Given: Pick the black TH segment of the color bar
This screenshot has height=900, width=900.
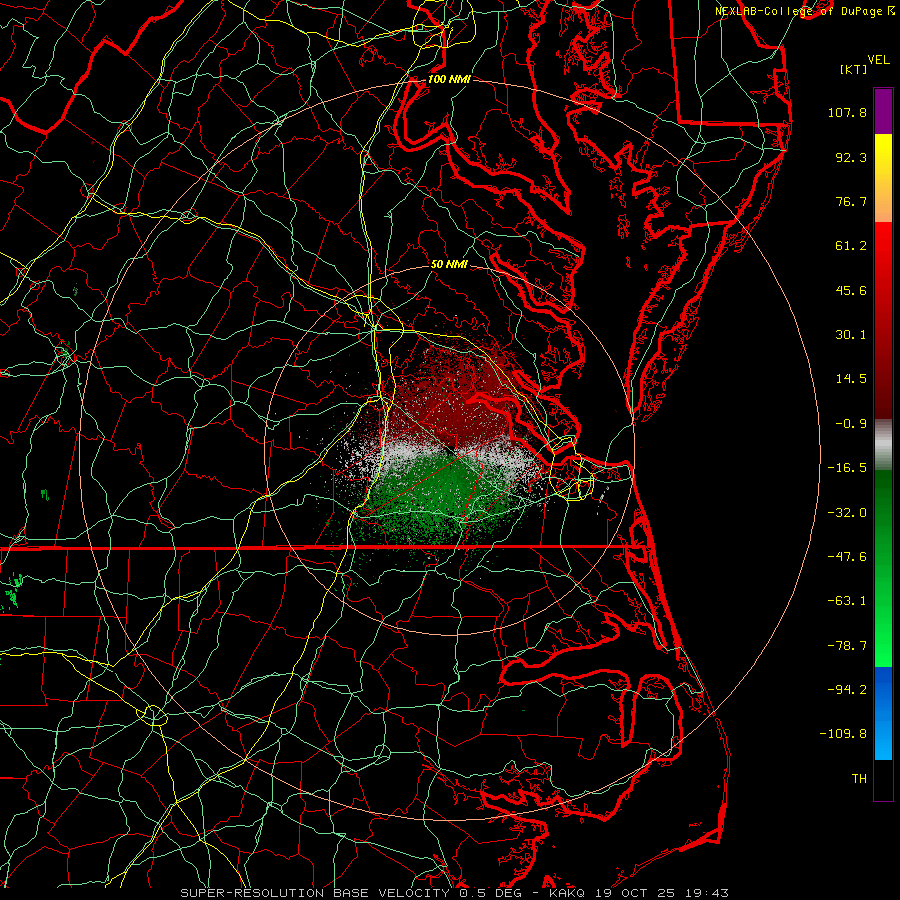Looking at the screenshot, I should pos(883,779).
